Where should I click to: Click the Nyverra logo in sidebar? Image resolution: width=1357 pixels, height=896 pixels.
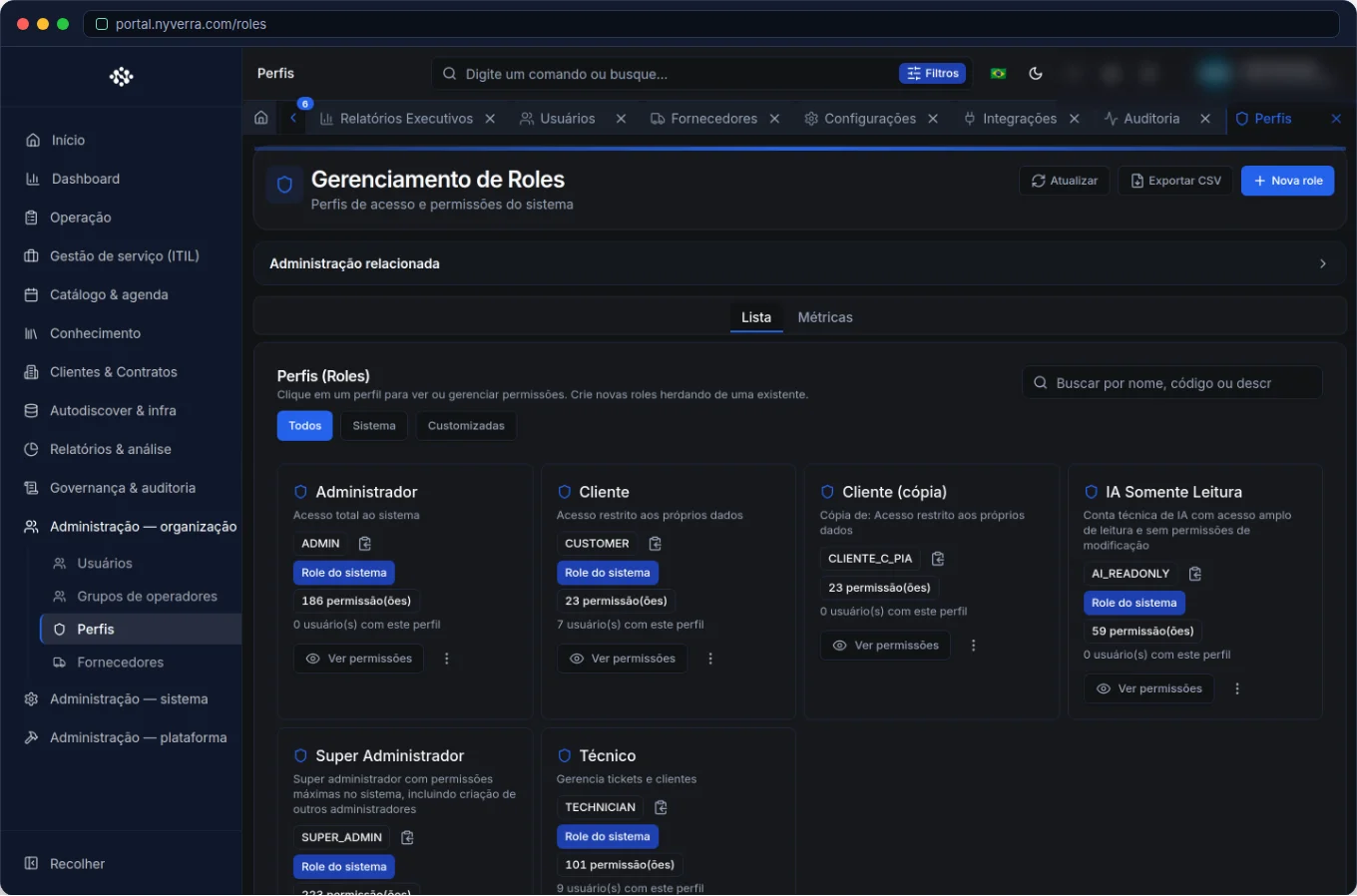pyautogui.click(x=122, y=77)
